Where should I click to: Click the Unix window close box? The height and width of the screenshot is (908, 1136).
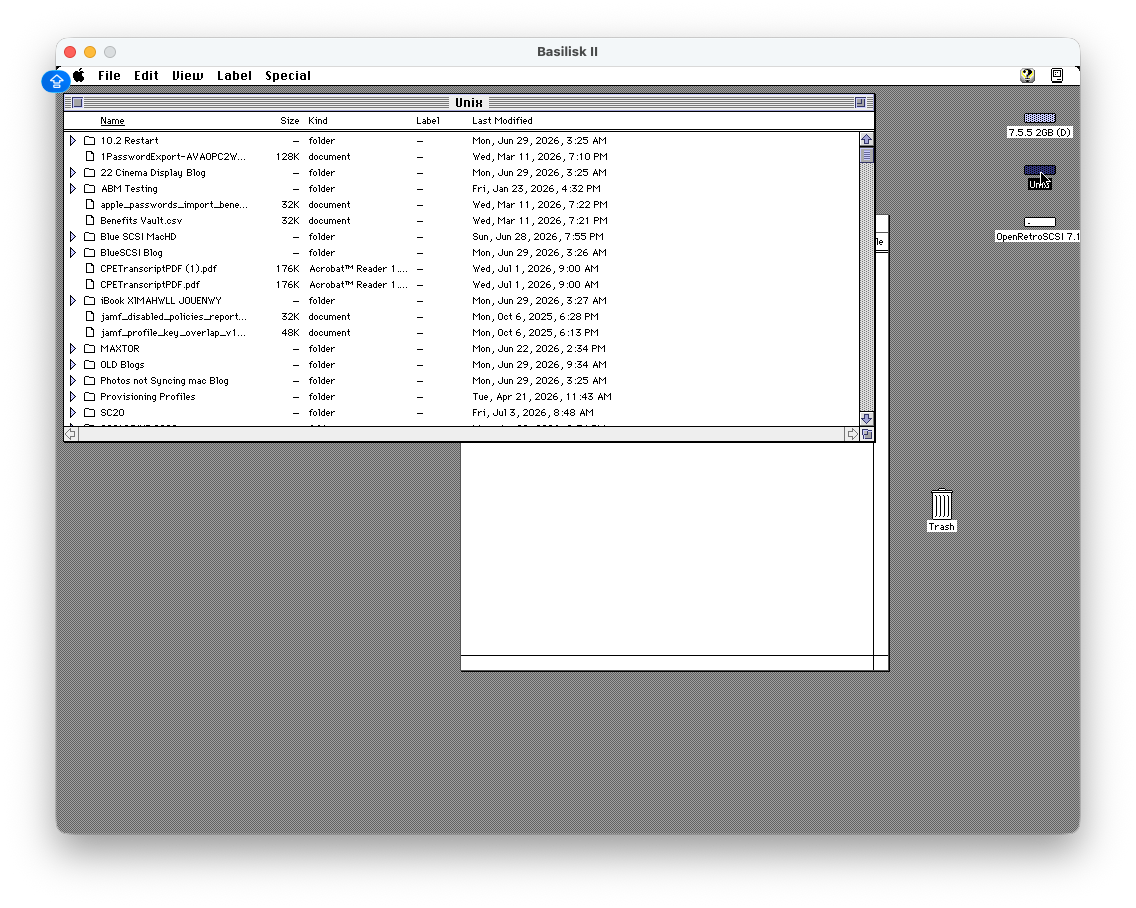coord(78,103)
